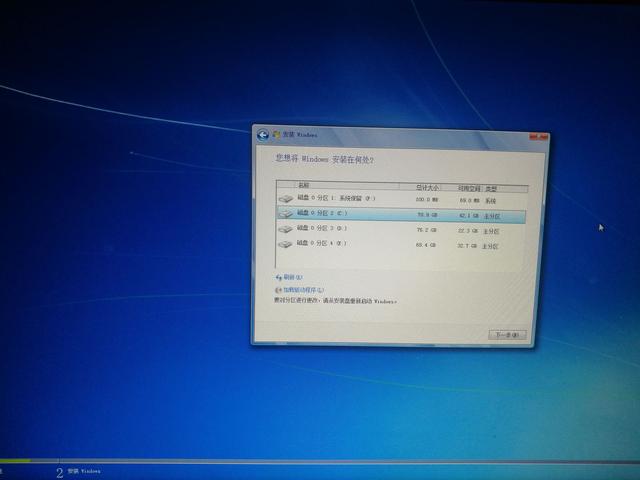Click 主分区 type cell of partition 4
This screenshot has height=480, width=640.
(490, 246)
